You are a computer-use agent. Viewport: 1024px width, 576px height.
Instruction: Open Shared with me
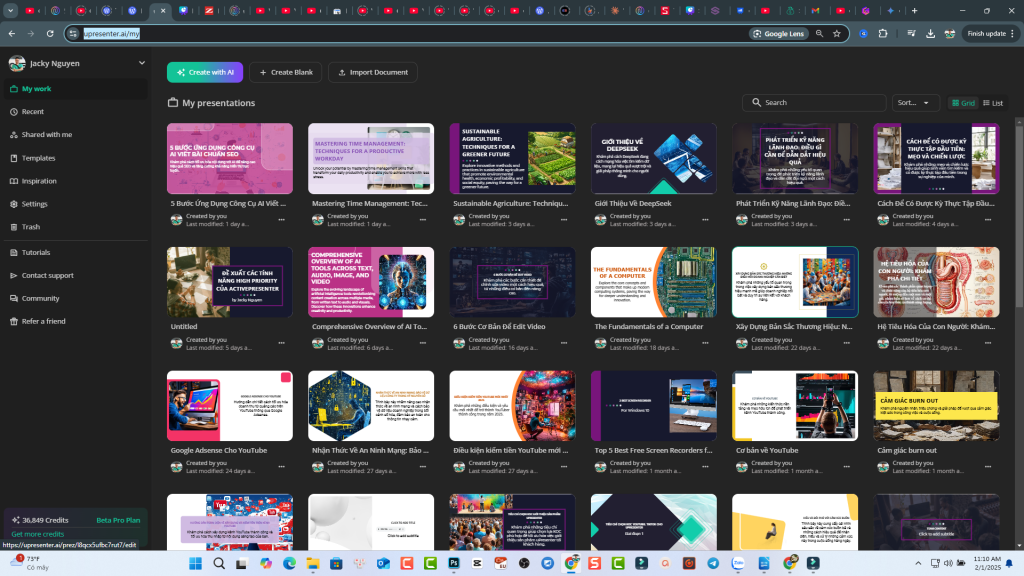(47, 134)
